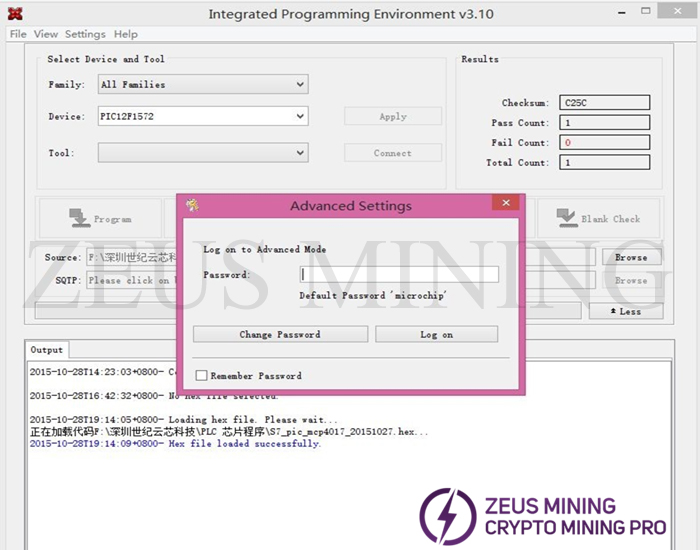Click the Program button with download icon
700x550 pixels.
tap(100, 218)
